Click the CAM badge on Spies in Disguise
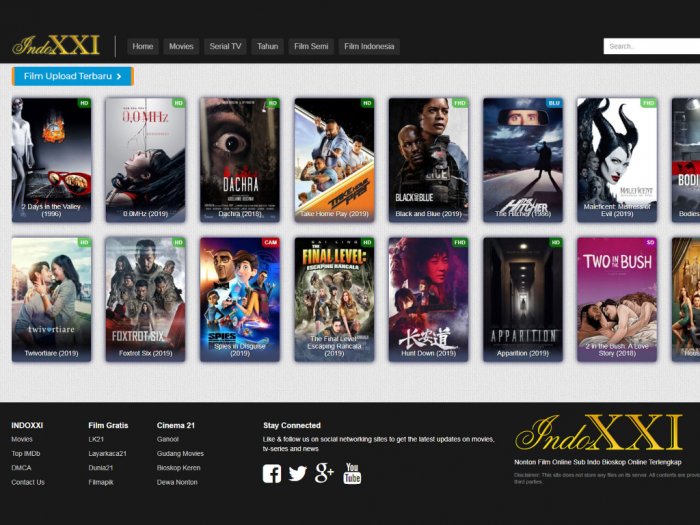The height and width of the screenshot is (525, 700). click(271, 242)
